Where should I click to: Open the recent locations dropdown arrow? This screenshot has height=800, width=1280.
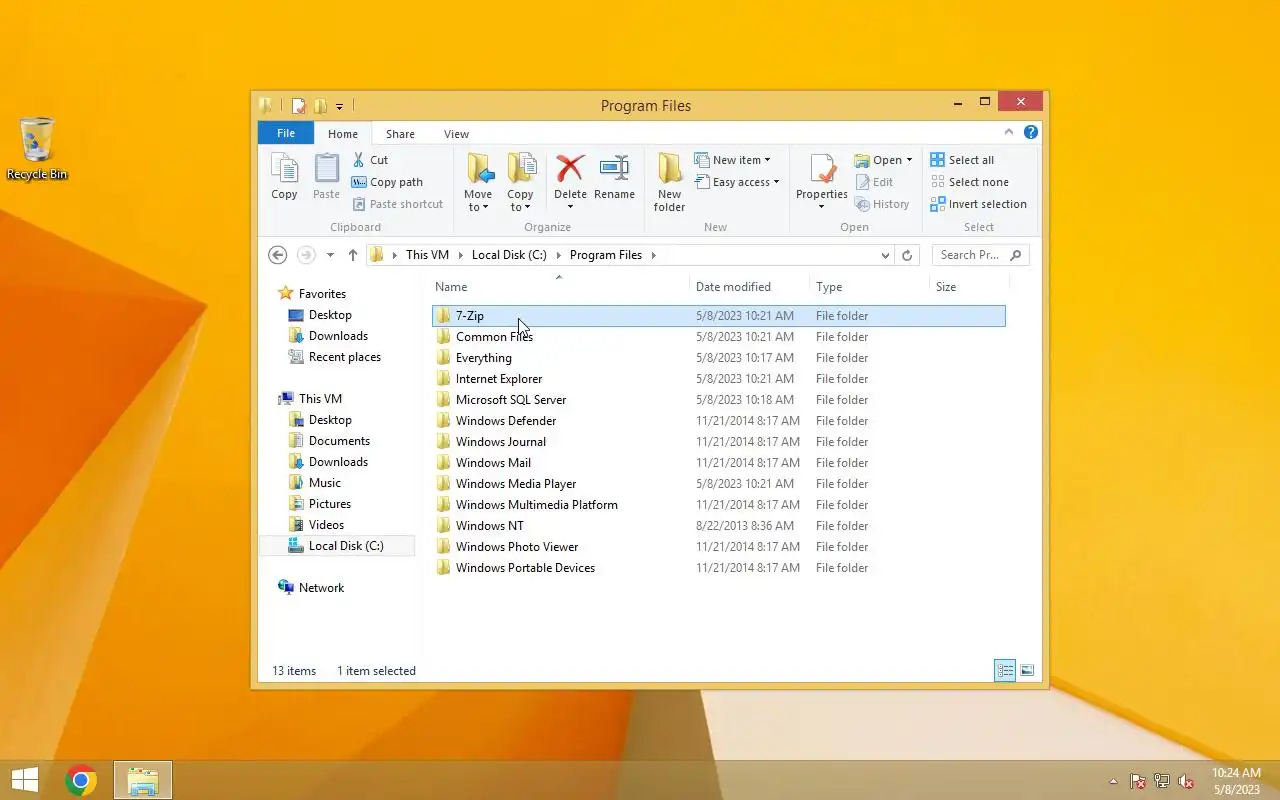(330, 255)
